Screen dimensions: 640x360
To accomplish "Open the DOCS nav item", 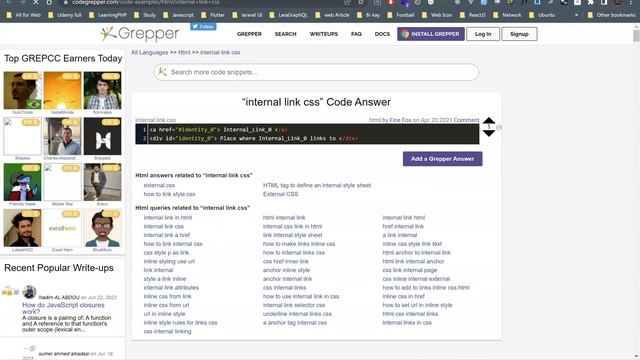I will point(382,34).
